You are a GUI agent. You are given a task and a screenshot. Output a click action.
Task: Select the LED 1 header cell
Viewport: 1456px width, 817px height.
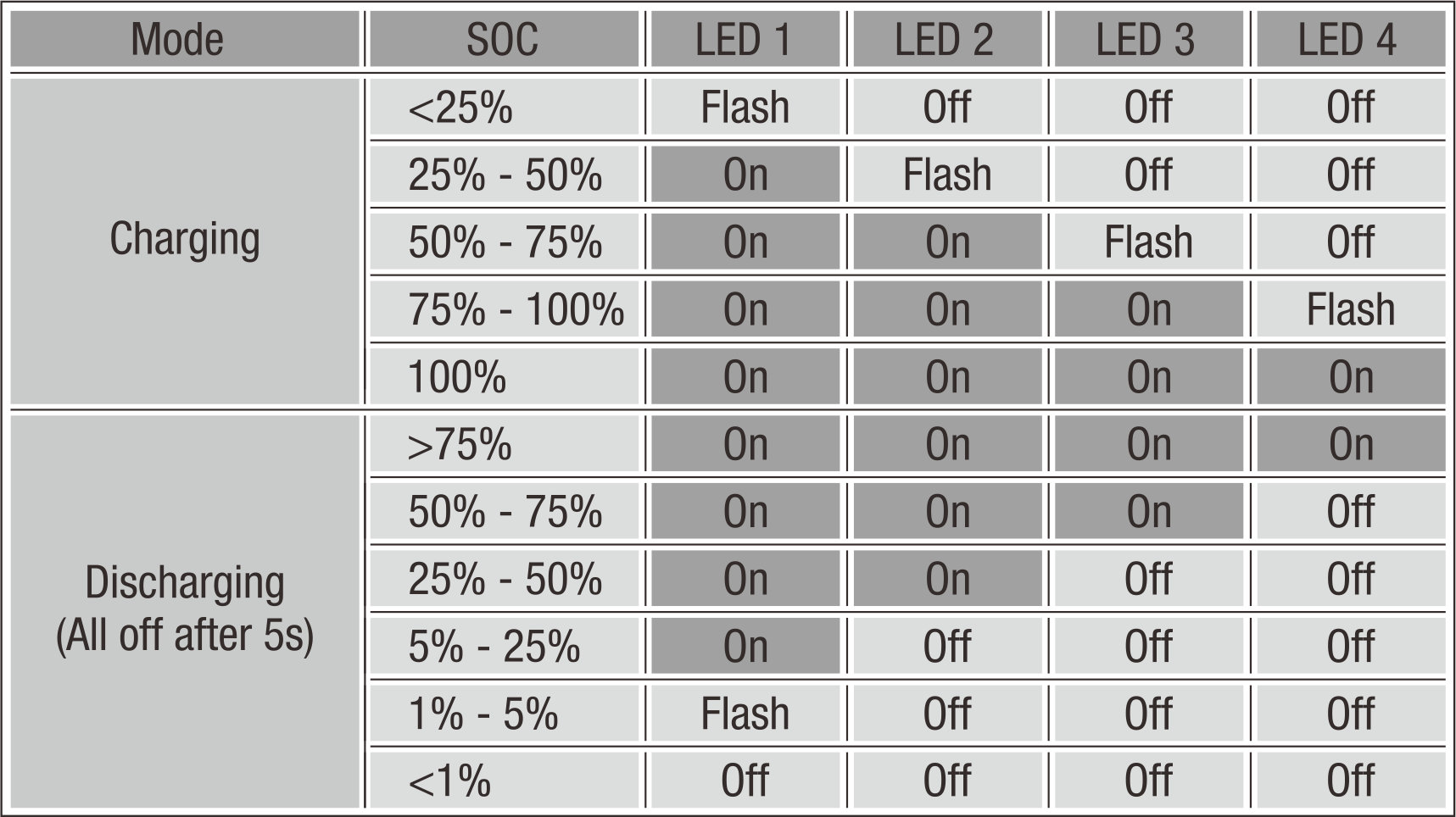(x=745, y=39)
